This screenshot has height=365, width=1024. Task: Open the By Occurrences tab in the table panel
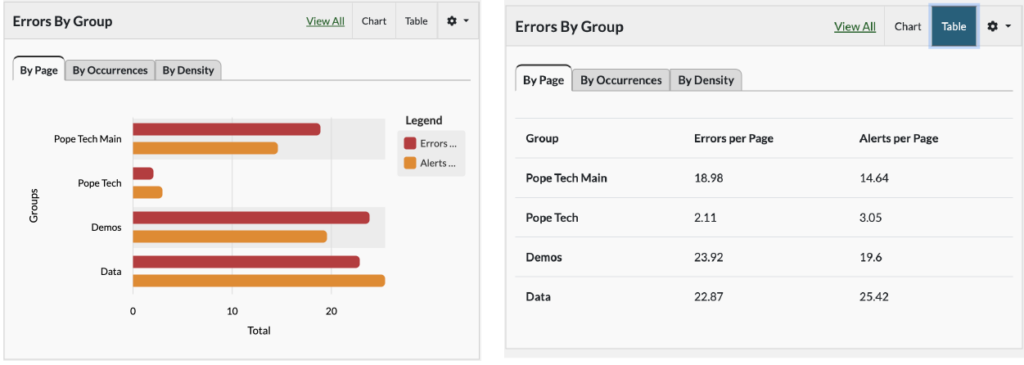click(621, 80)
